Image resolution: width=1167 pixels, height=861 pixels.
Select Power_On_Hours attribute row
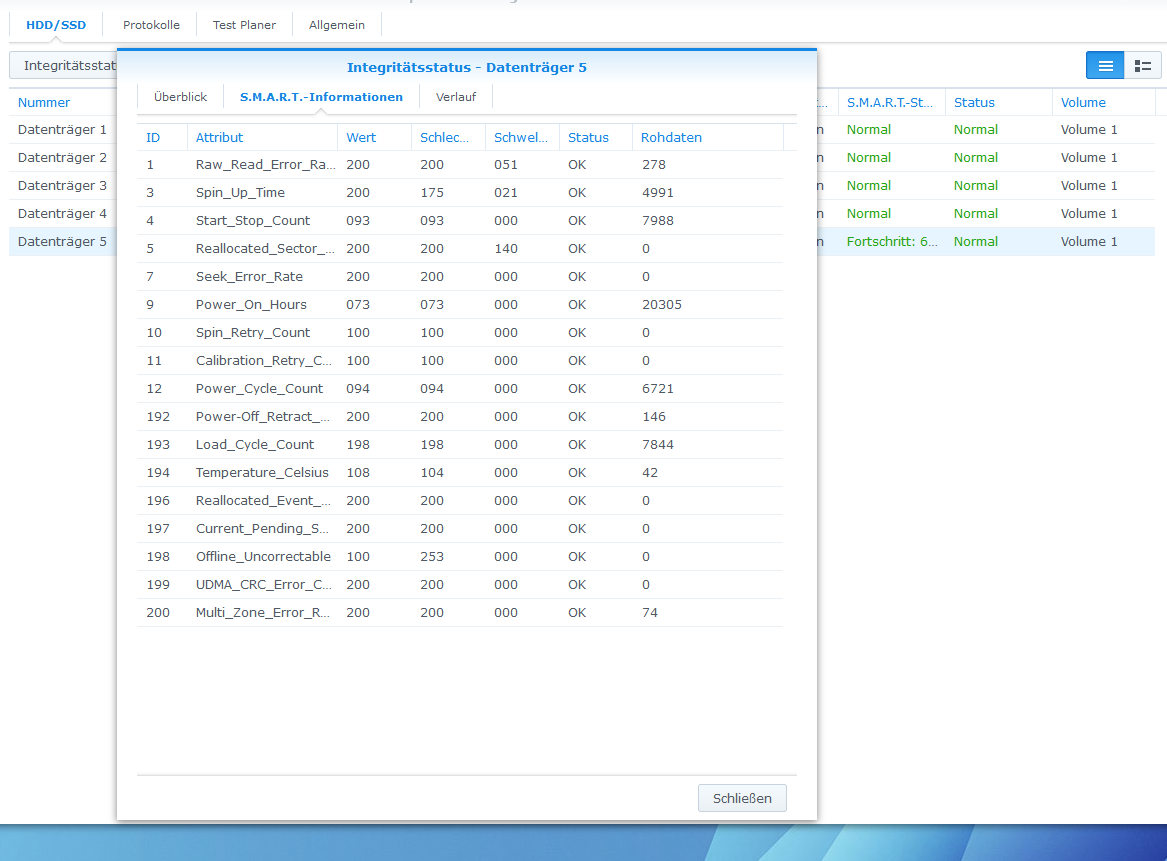[460, 304]
